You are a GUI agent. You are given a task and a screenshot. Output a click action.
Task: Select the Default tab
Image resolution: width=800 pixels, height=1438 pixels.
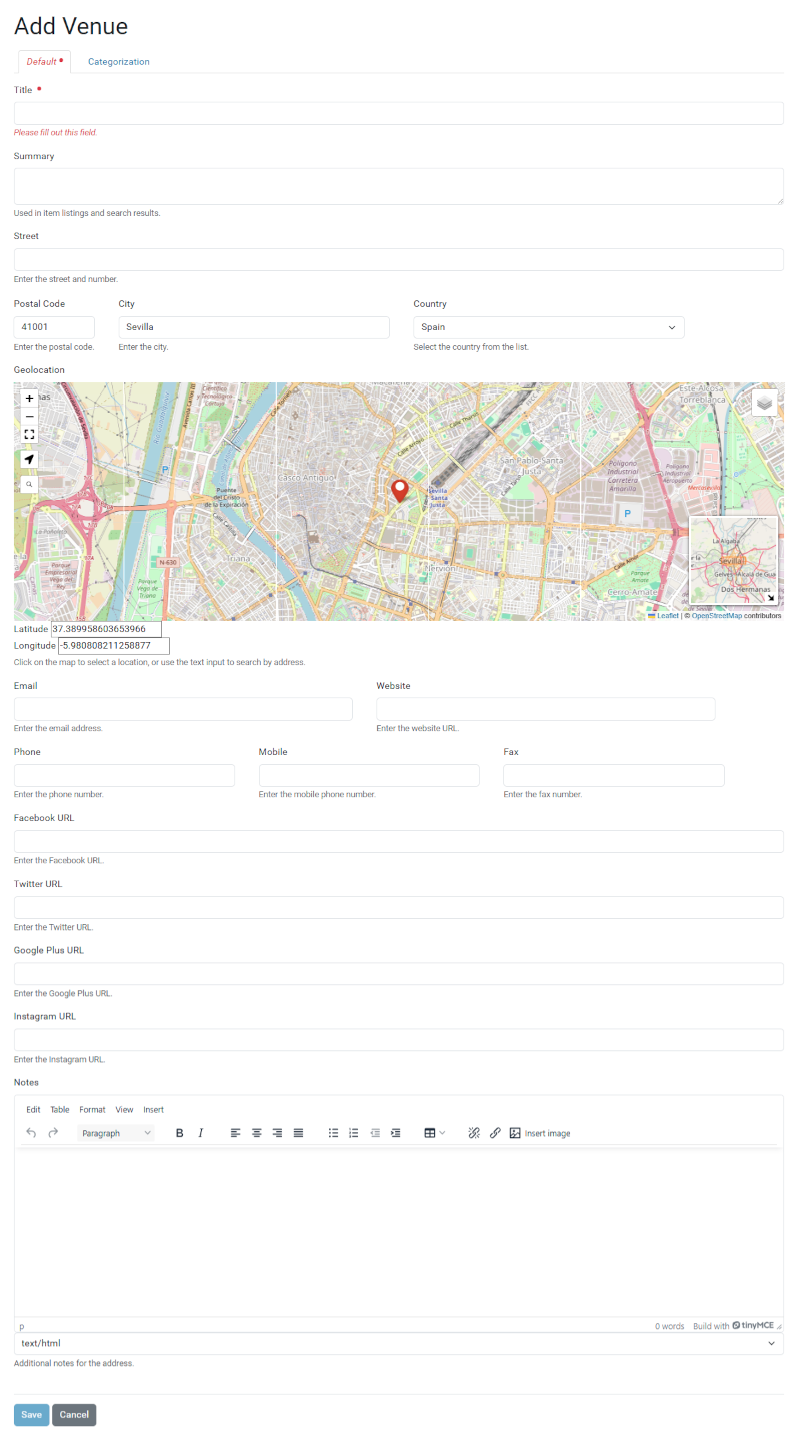[44, 61]
